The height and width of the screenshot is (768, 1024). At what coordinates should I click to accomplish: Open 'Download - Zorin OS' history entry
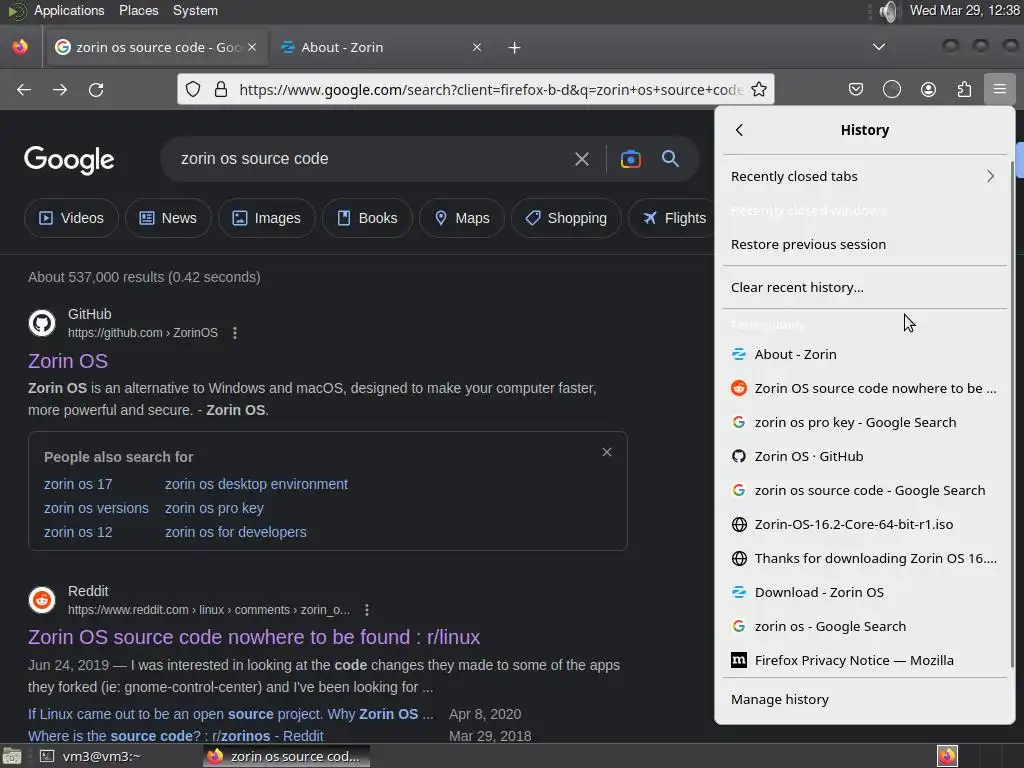[x=865, y=592]
